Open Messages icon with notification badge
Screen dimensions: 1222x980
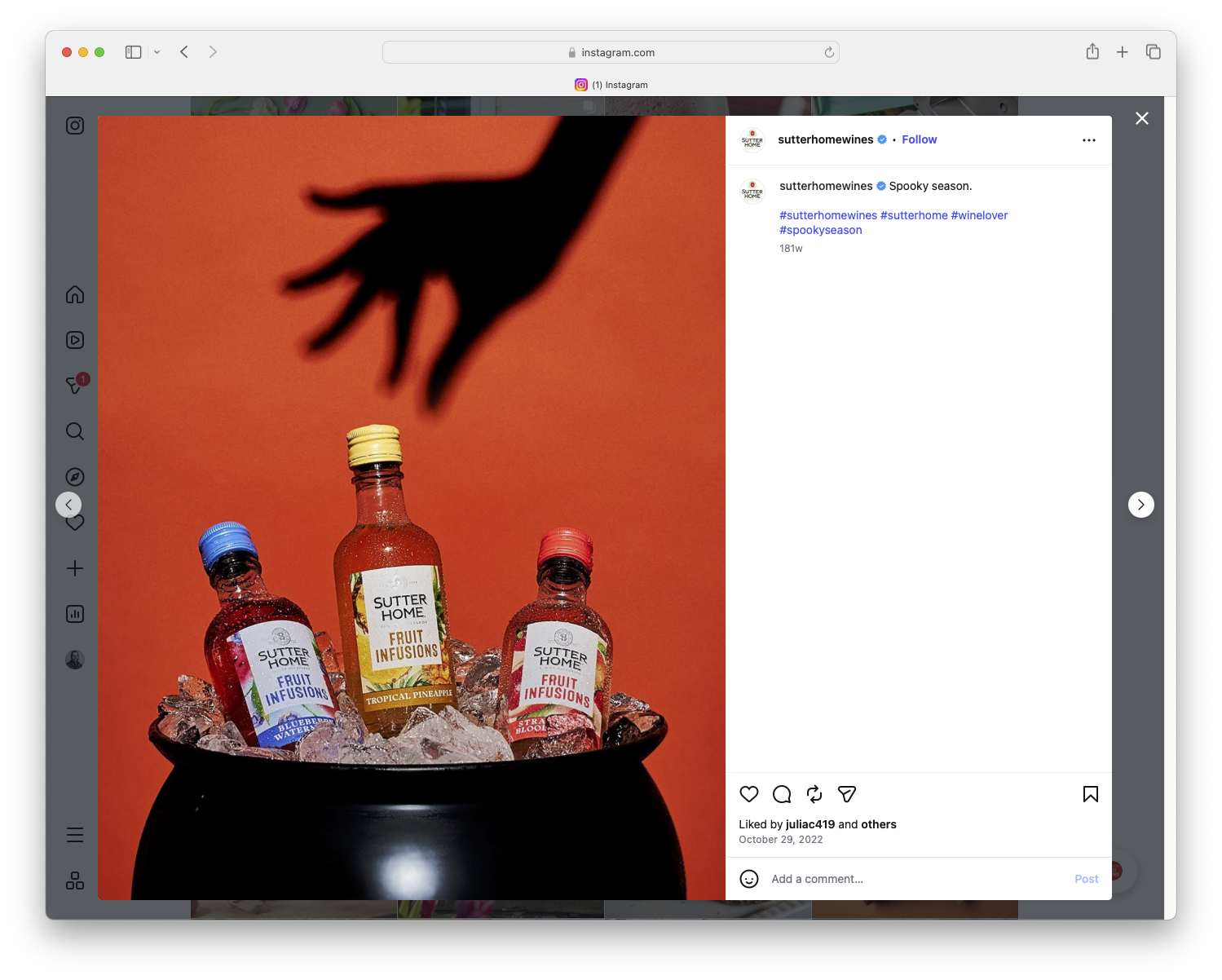tap(74, 386)
